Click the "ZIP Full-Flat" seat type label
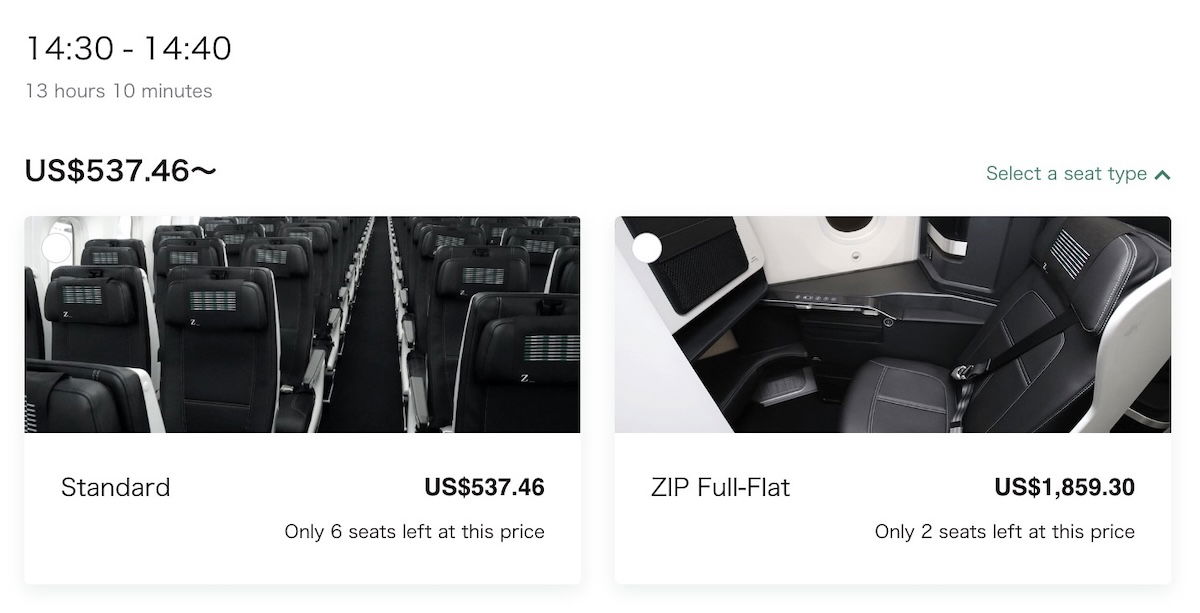 [720, 488]
